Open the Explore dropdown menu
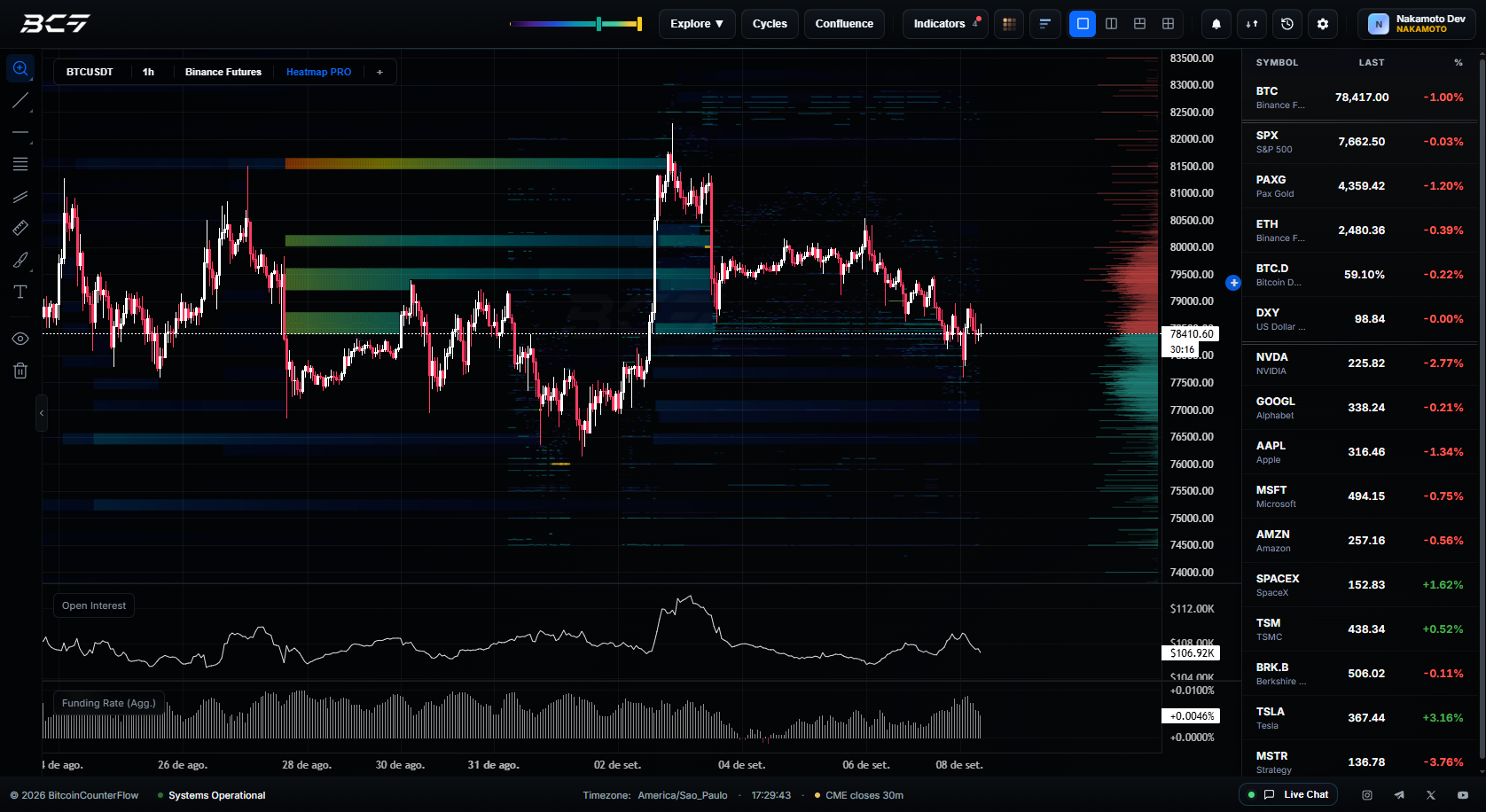 pos(697,24)
